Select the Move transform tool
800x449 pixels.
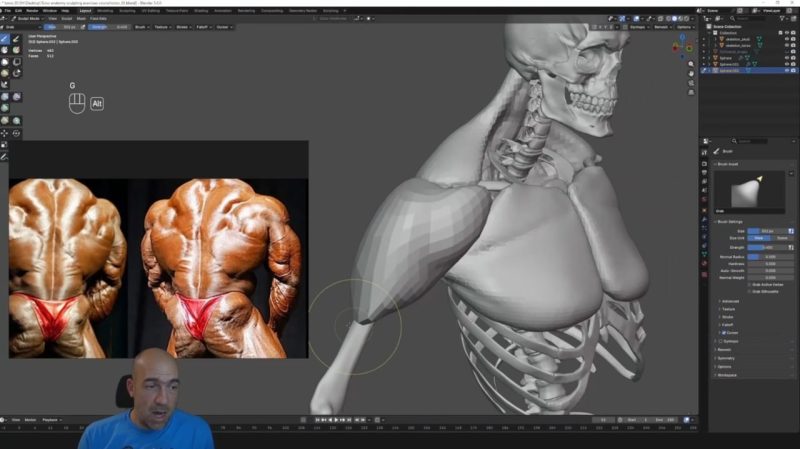coord(5,133)
